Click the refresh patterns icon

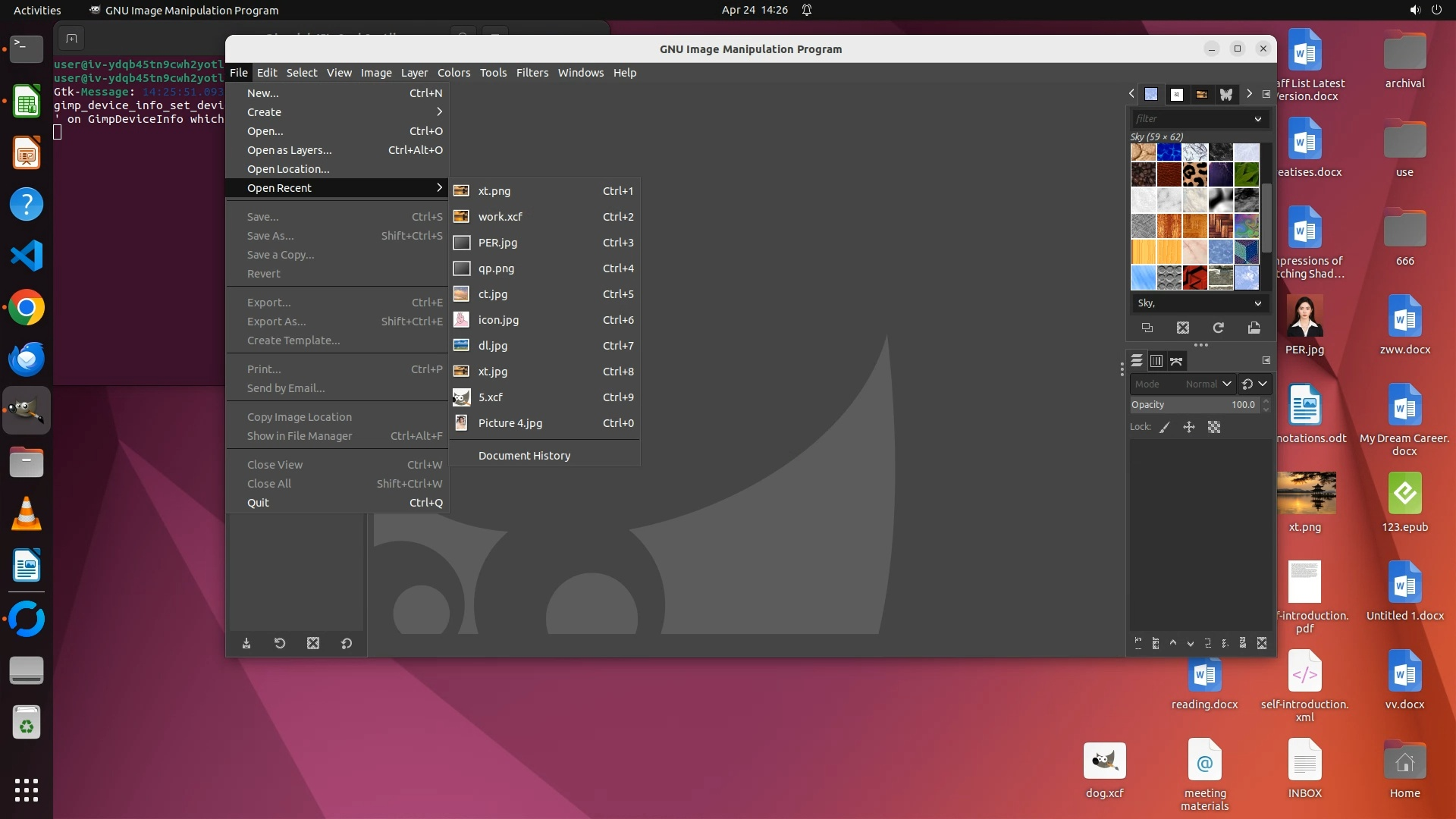tap(1218, 328)
